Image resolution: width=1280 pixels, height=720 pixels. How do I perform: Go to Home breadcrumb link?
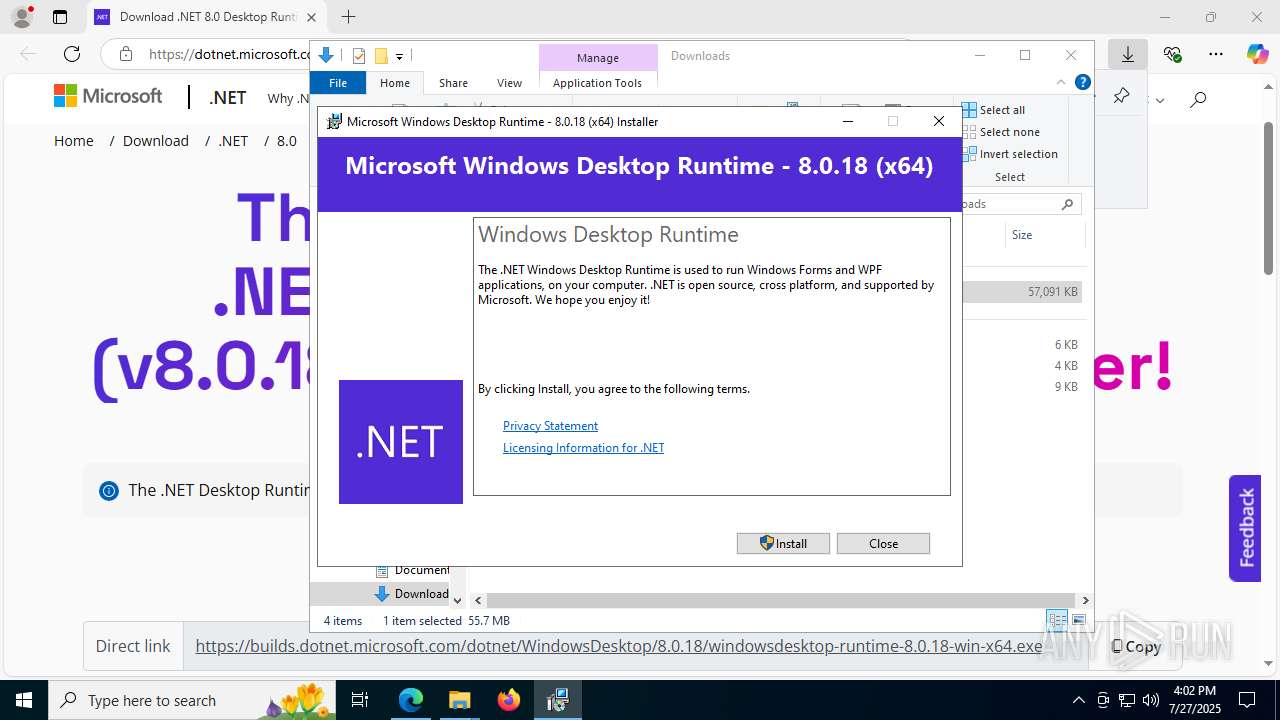click(74, 141)
